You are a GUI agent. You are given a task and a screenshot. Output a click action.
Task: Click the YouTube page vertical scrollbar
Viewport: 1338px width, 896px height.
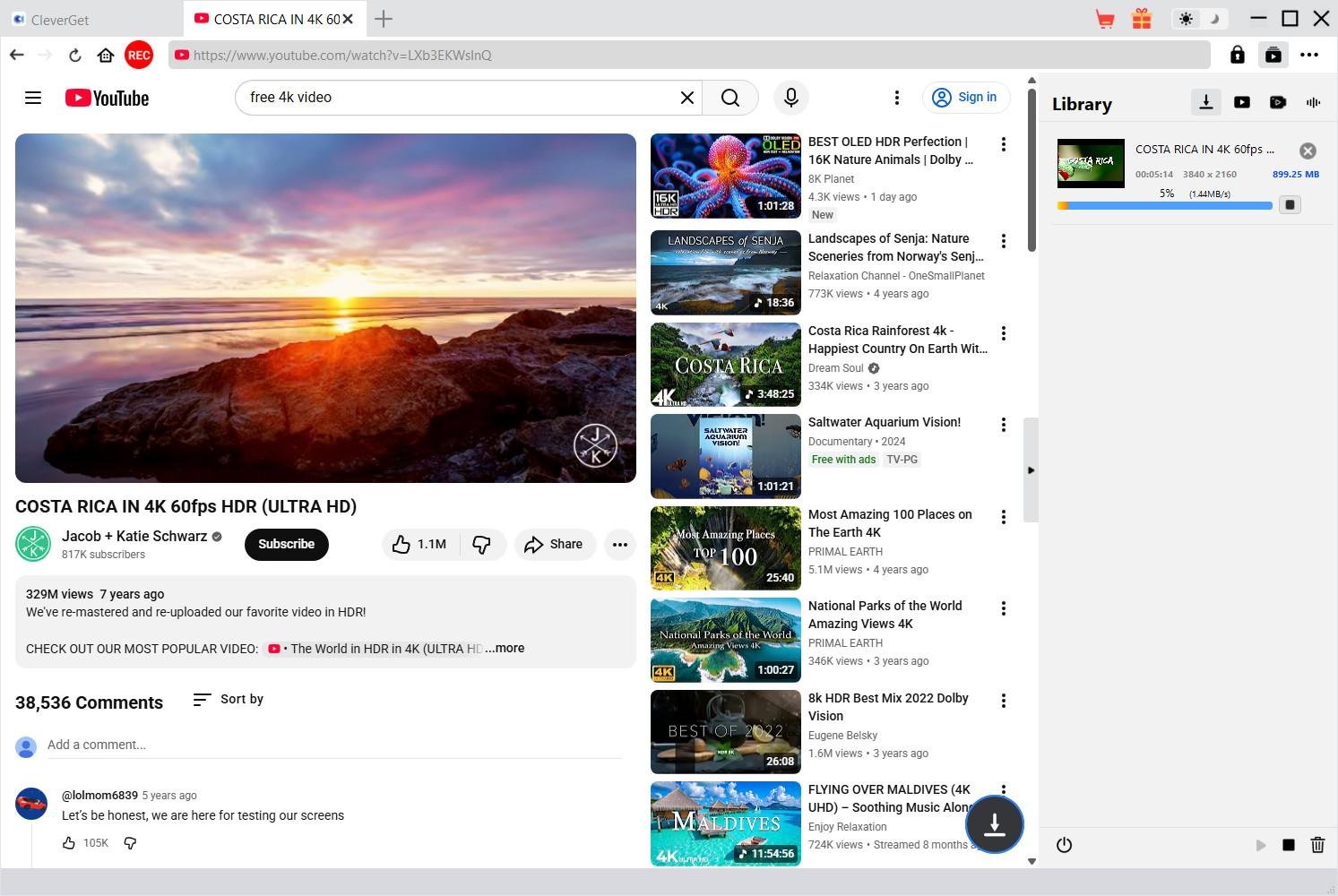point(1032,170)
